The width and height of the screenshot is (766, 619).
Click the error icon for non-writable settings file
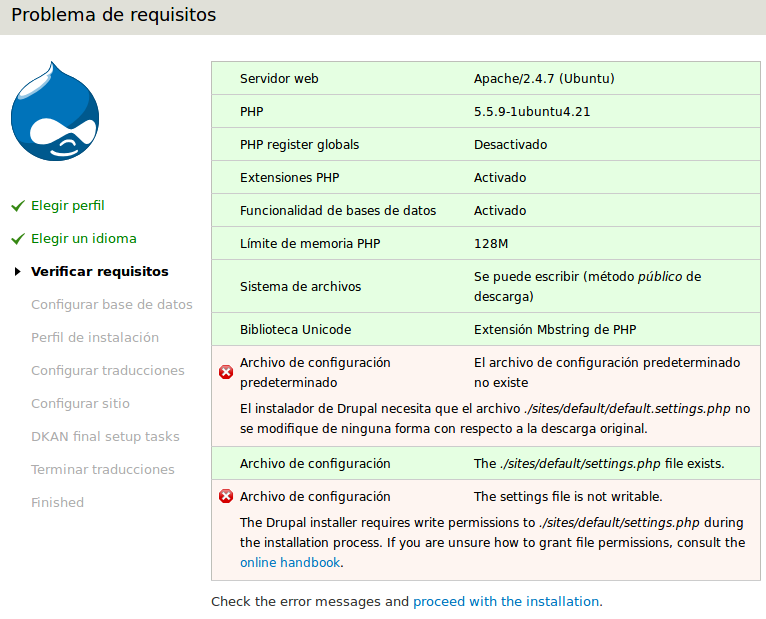coord(226,496)
